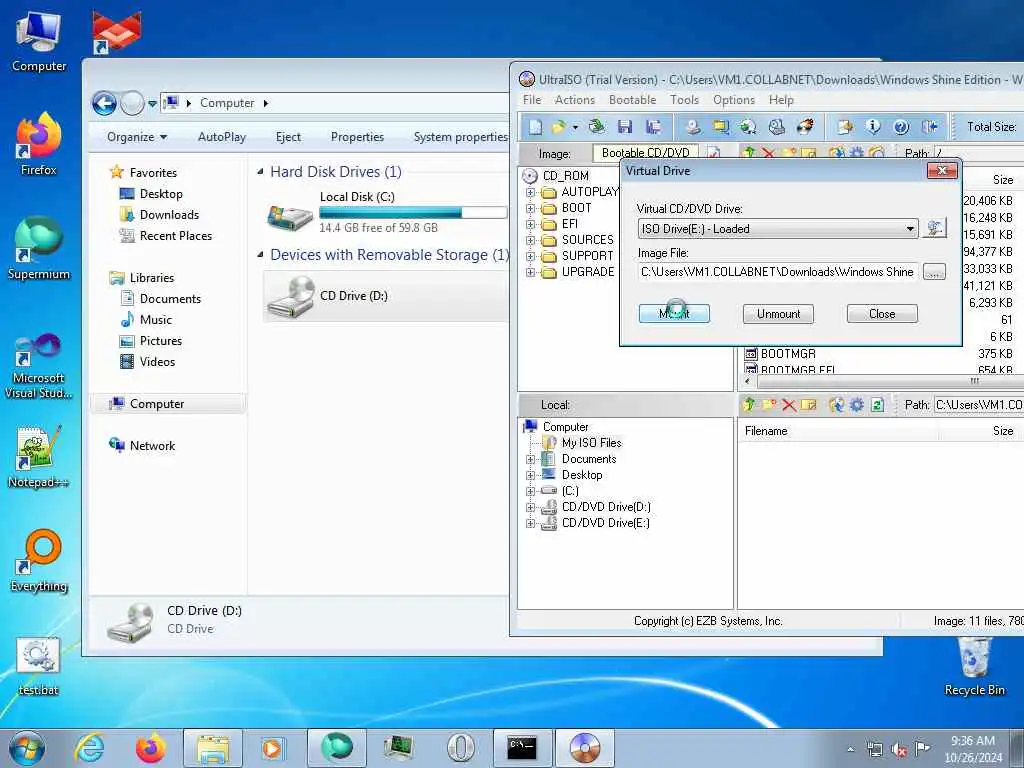Expand the BOOT folder in image tree
This screenshot has width=1024, height=768.
(530, 208)
